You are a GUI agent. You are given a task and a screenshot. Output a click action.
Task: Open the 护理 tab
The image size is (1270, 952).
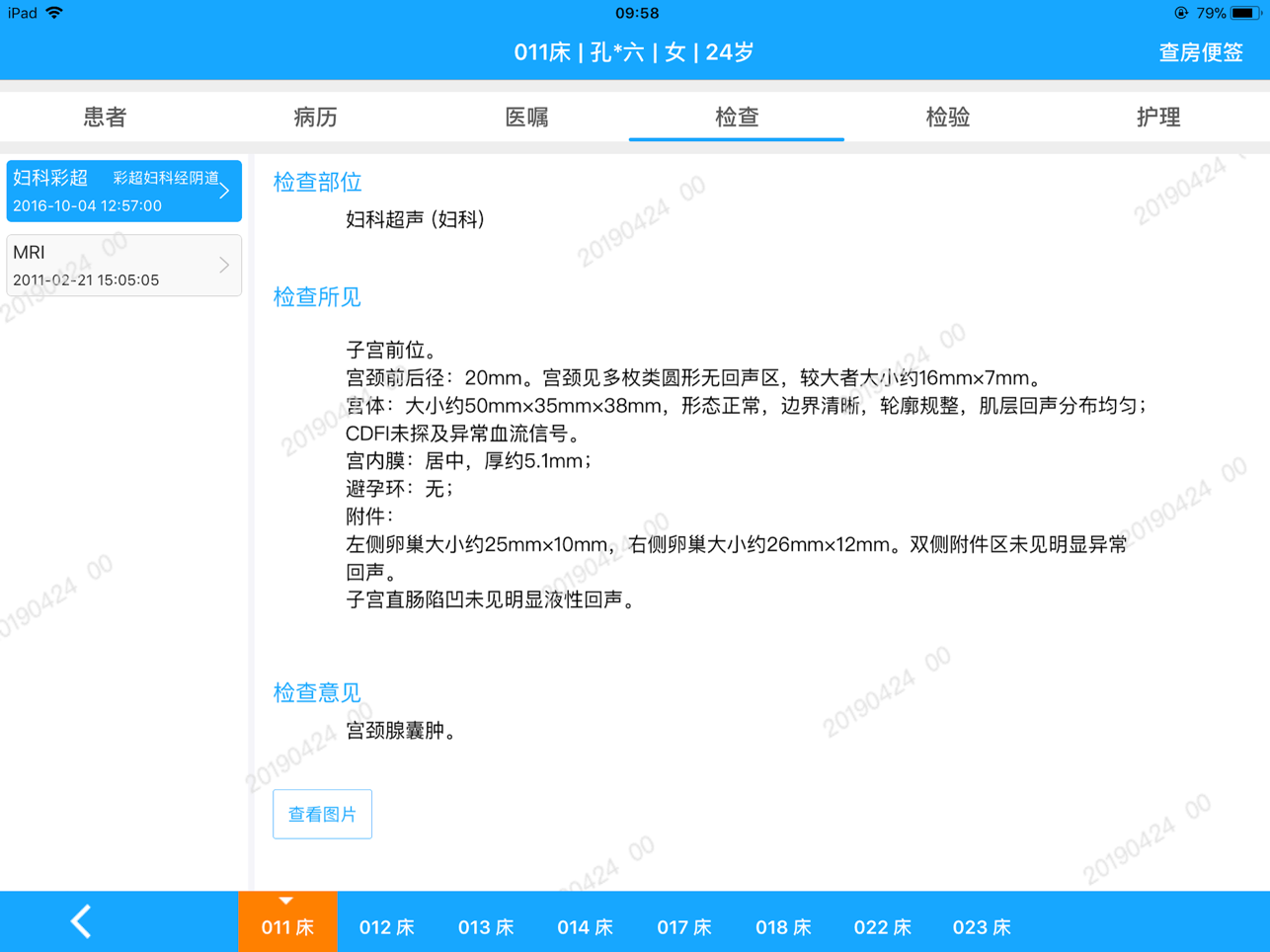[1157, 118]
